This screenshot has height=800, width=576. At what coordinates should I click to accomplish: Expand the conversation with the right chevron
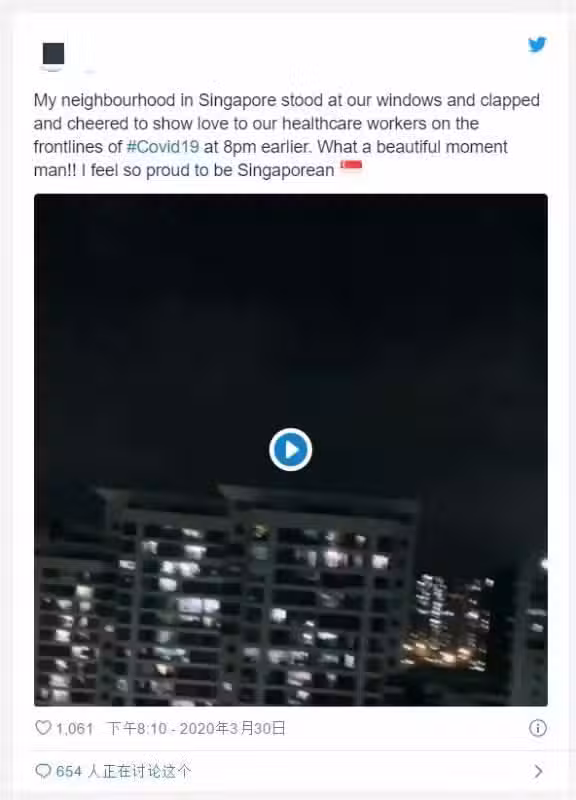[x=538, y=771]
